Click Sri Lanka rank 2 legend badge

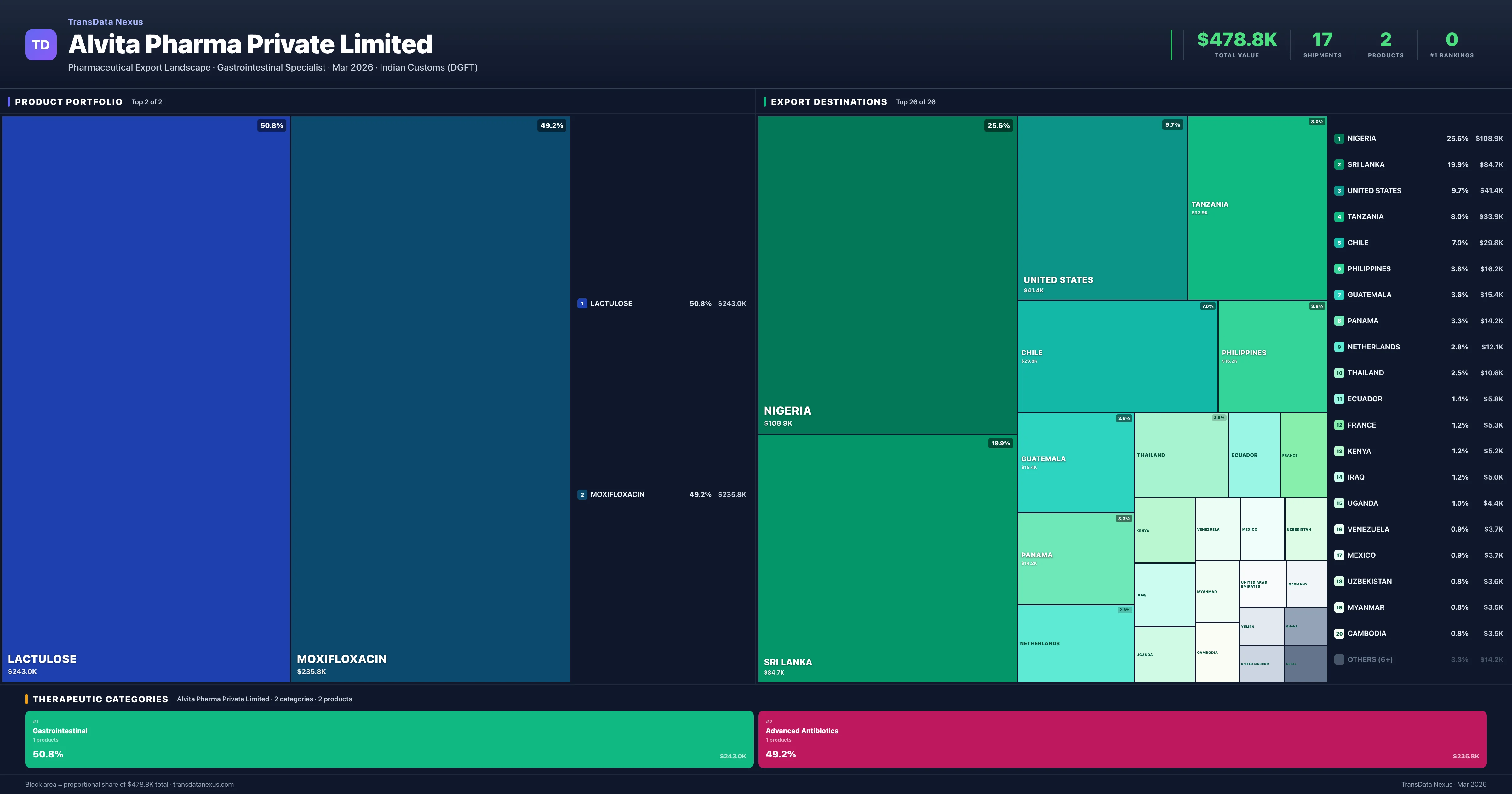[1339, 164]
